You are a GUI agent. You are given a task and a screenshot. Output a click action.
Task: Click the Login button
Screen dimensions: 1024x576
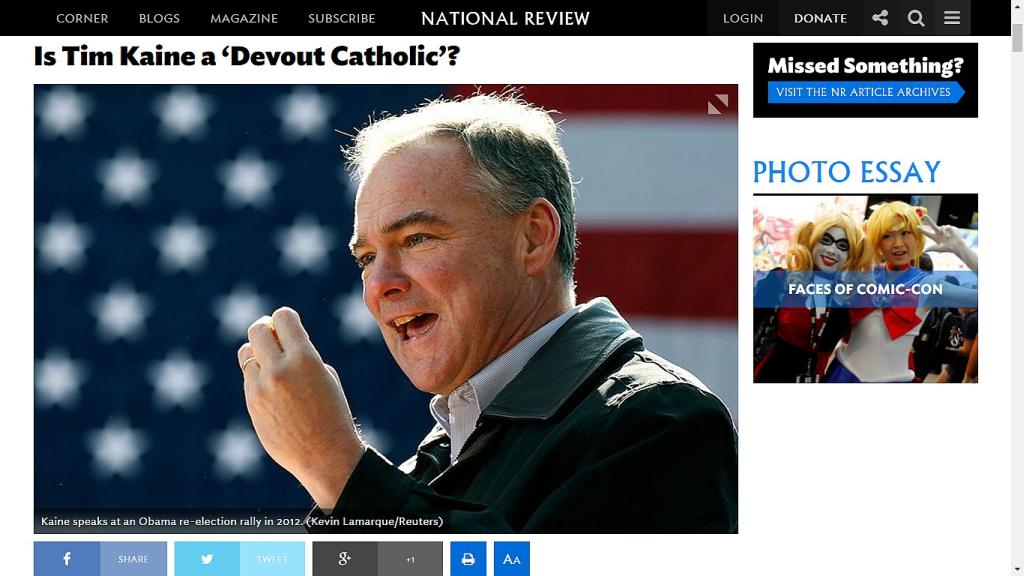pyautogui.click(x=743, y=18)
